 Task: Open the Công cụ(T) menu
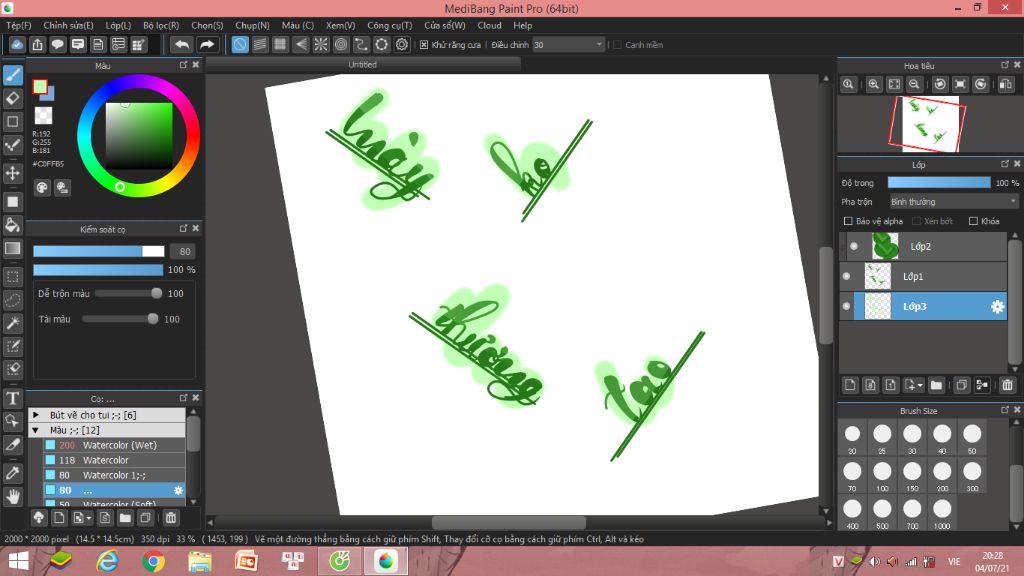390,25
